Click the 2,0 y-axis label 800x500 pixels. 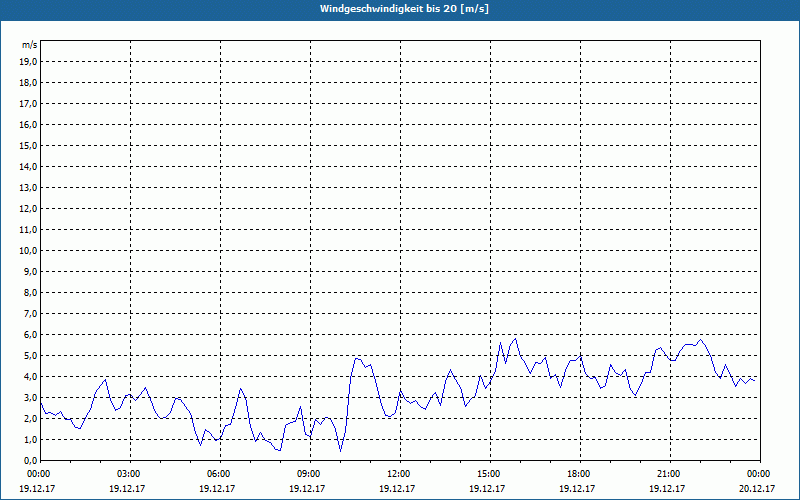click(31, 419)
